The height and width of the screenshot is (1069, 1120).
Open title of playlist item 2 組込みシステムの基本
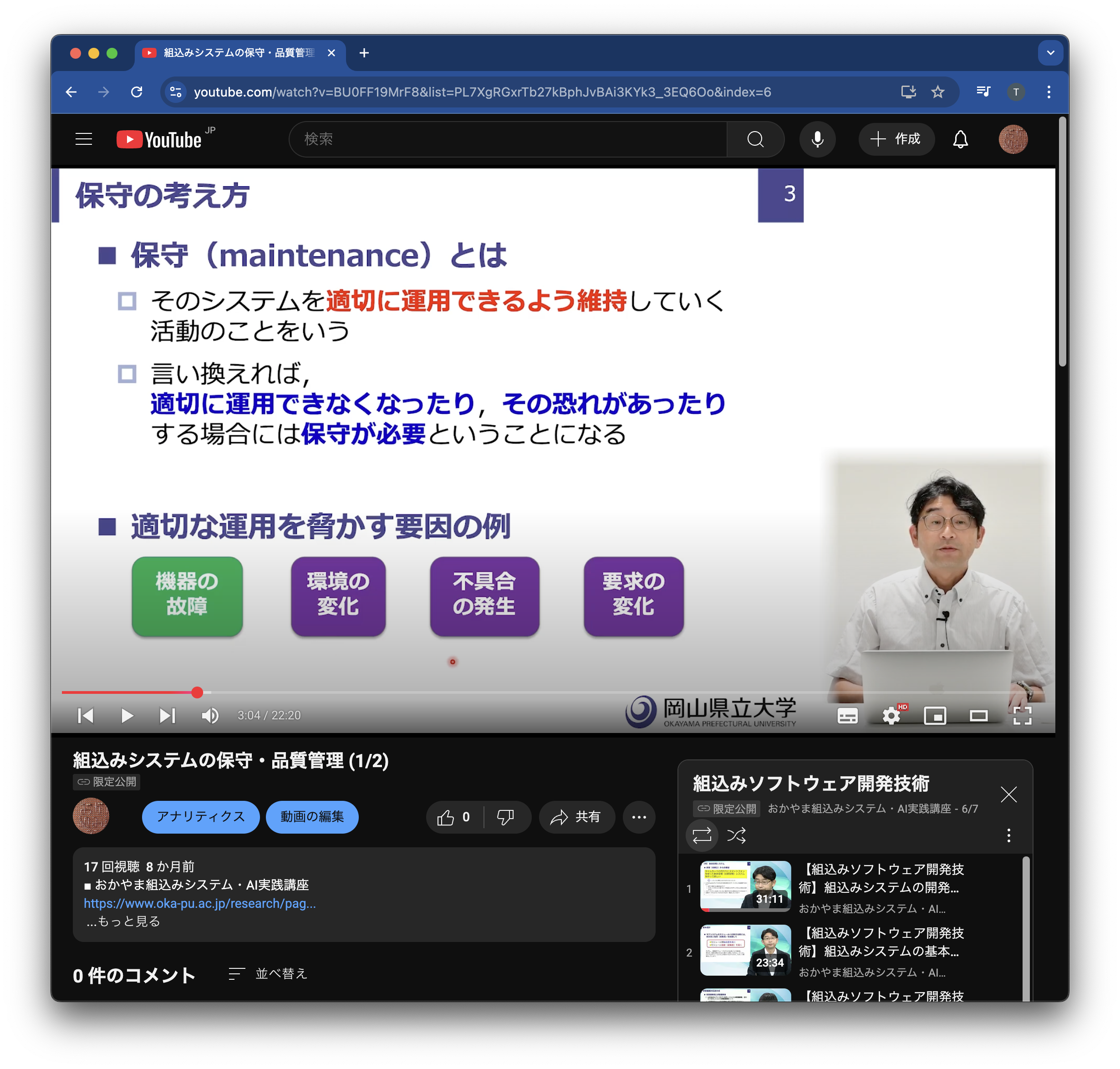[881, 942]
